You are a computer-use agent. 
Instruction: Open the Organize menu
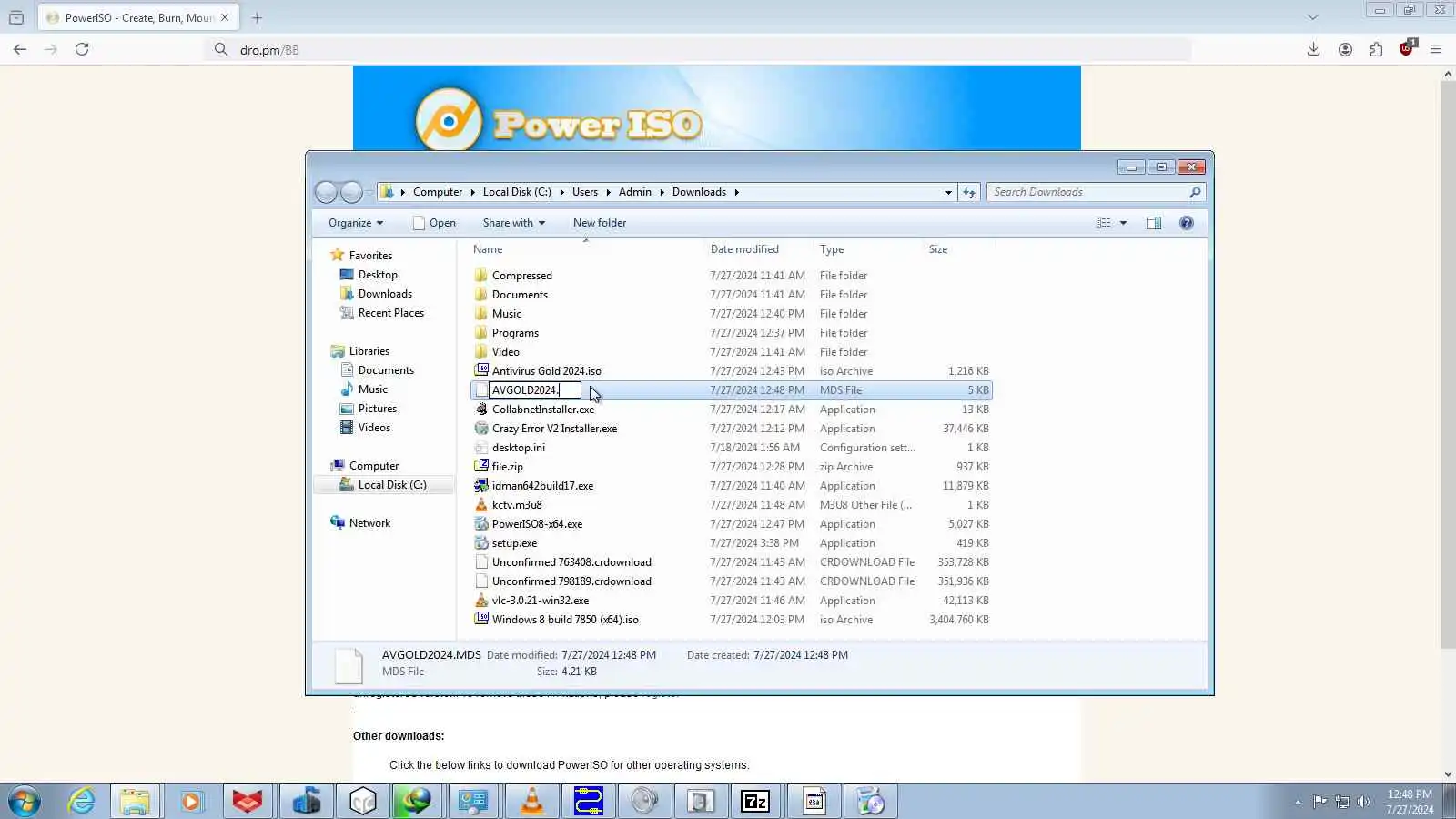(356, 223)
